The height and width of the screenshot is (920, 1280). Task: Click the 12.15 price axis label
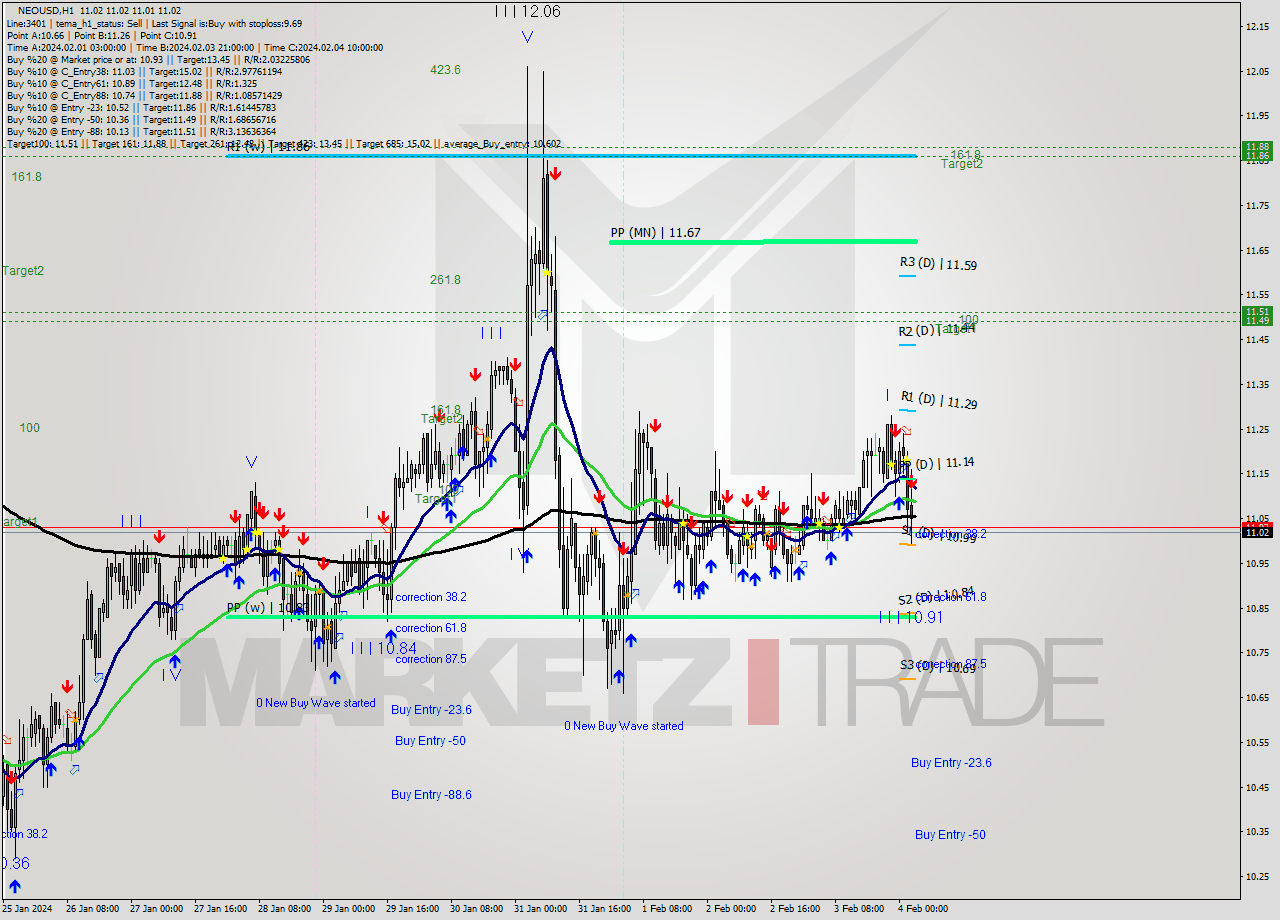pos(1259,26)
